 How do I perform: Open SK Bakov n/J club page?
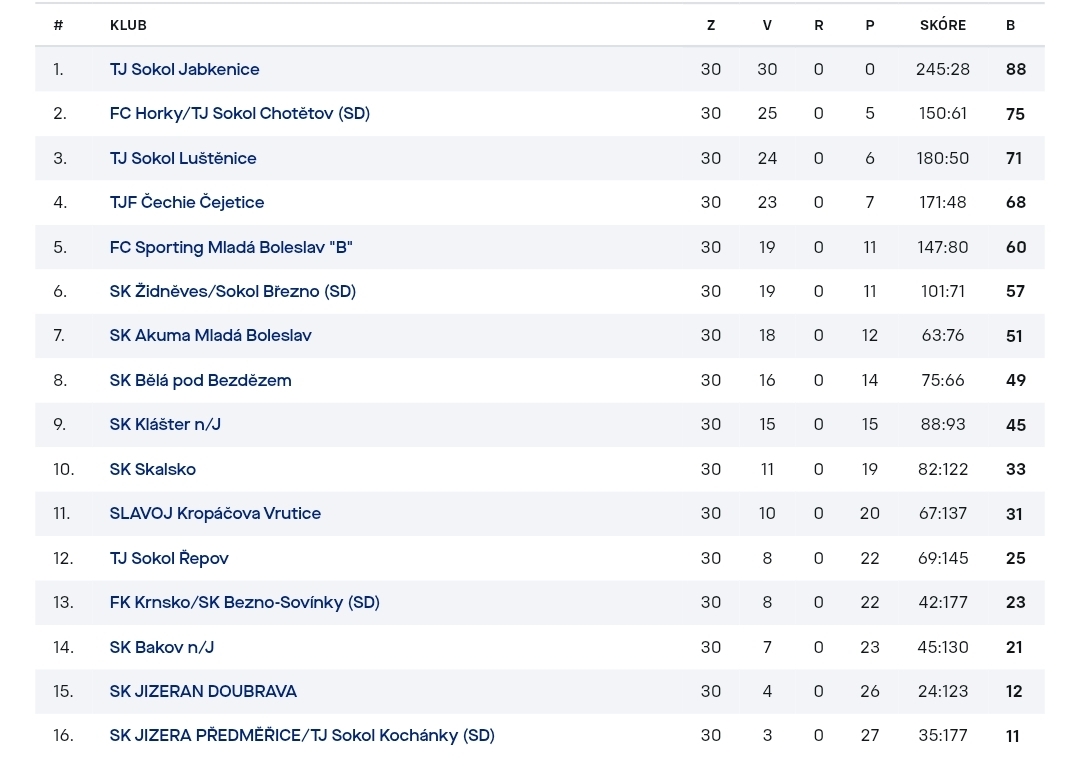[162, 648]
